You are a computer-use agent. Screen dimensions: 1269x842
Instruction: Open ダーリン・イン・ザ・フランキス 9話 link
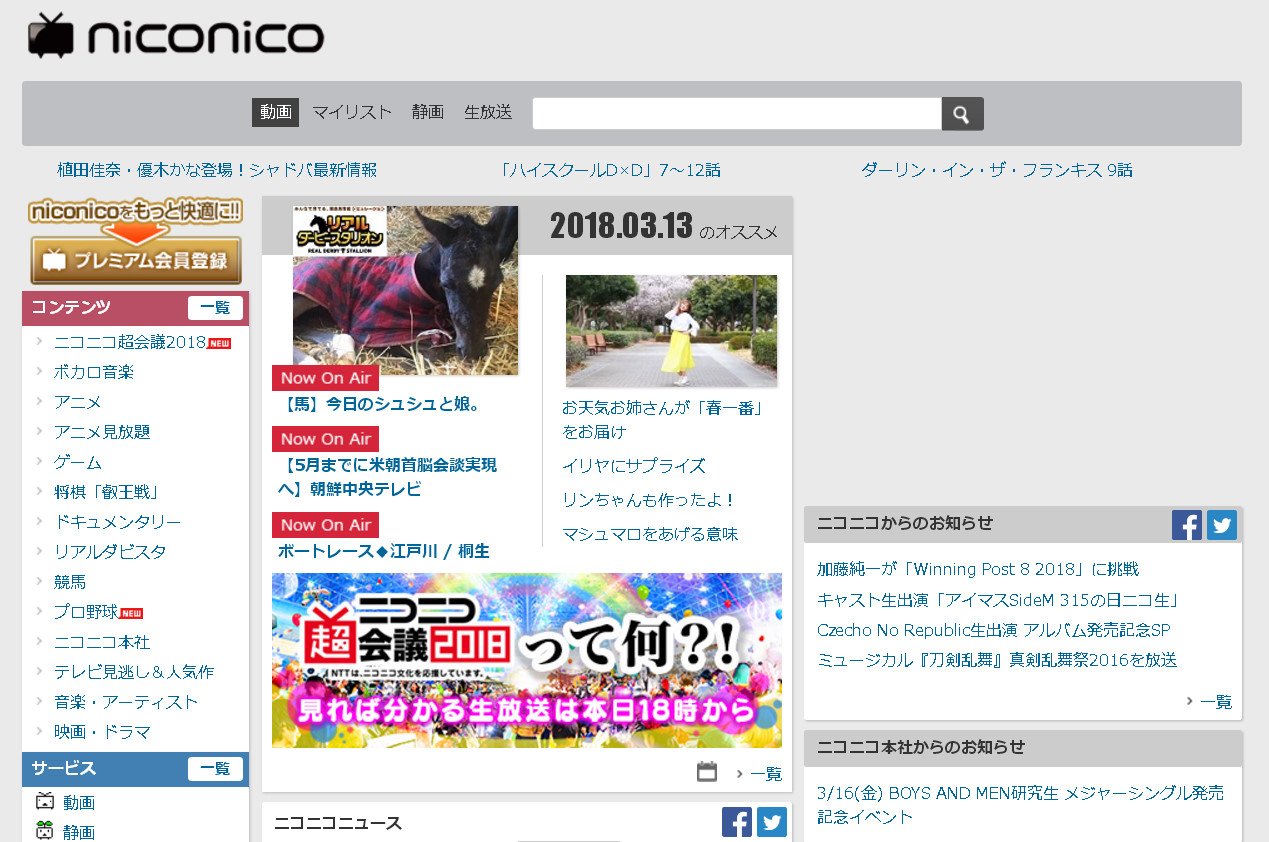(997, 170)
